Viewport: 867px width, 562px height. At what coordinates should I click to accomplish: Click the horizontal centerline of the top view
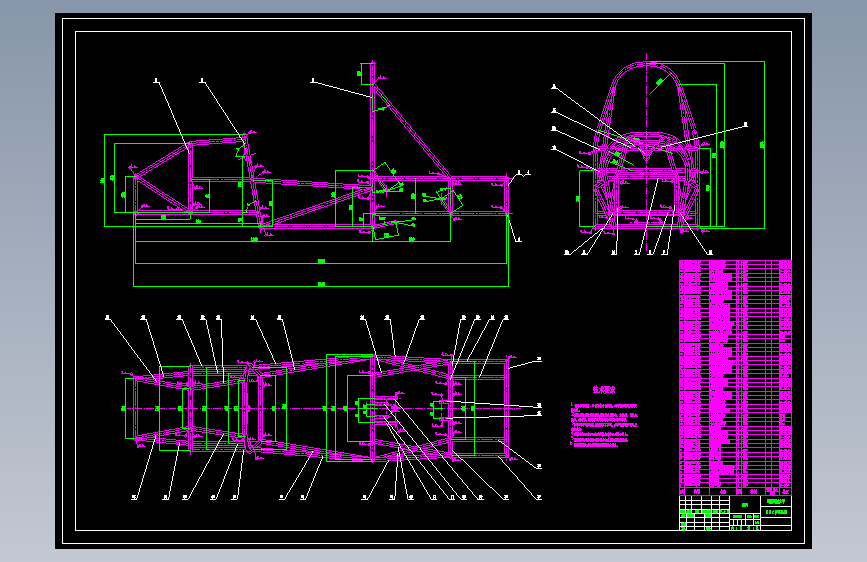pos(326,409)
